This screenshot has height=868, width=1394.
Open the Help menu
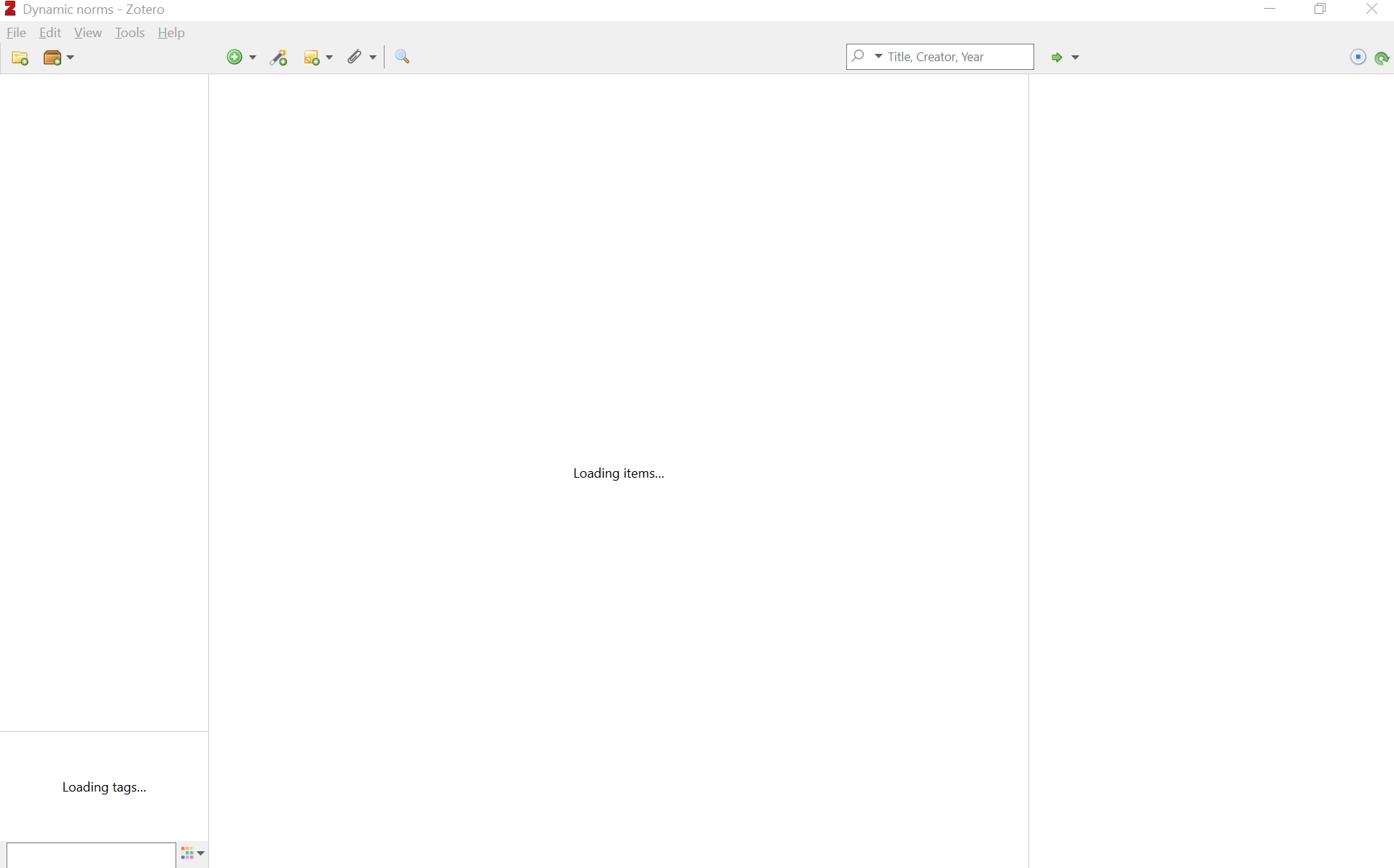pos(171,33)
